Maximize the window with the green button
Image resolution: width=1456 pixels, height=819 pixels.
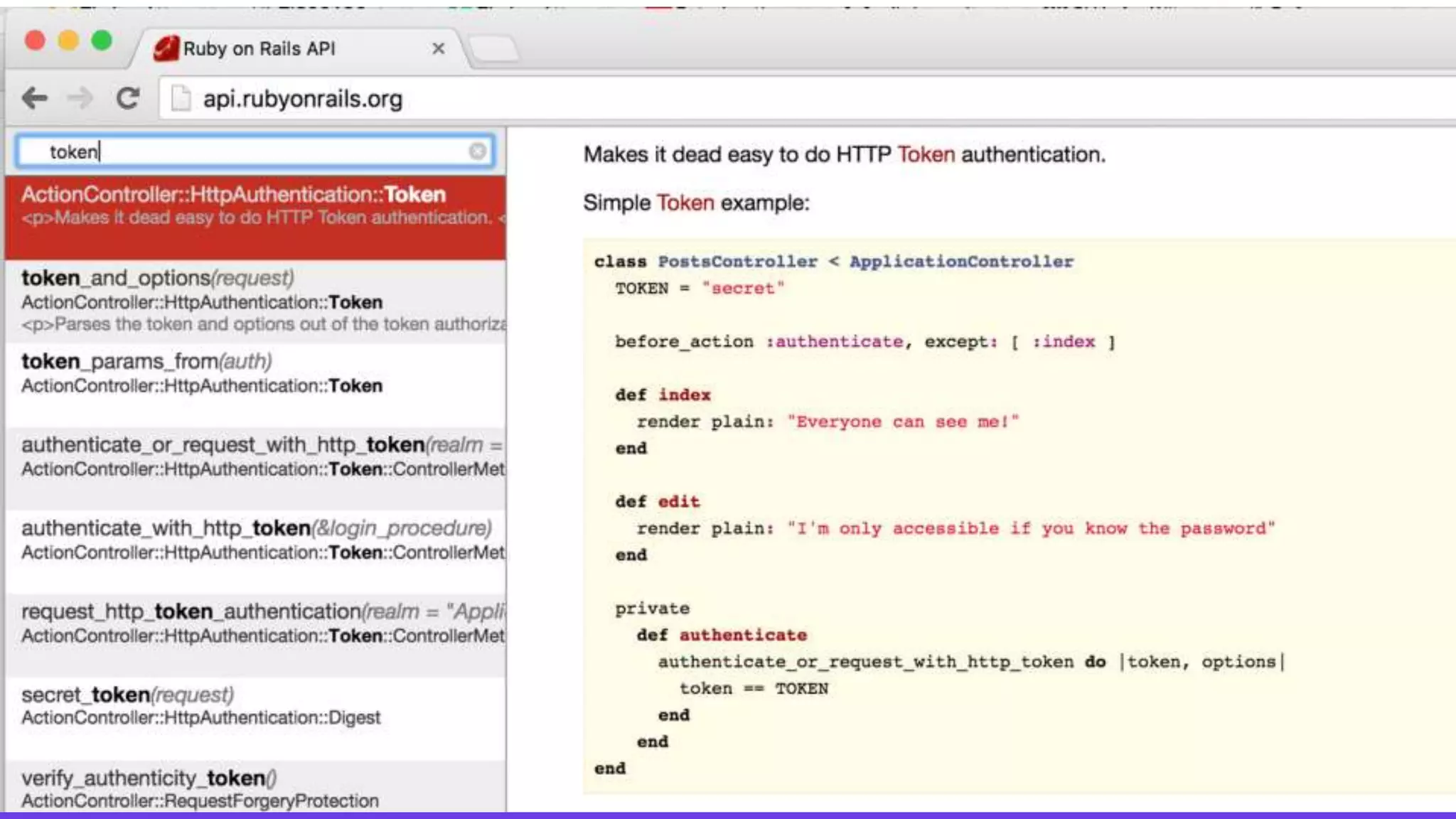point(102,41)
